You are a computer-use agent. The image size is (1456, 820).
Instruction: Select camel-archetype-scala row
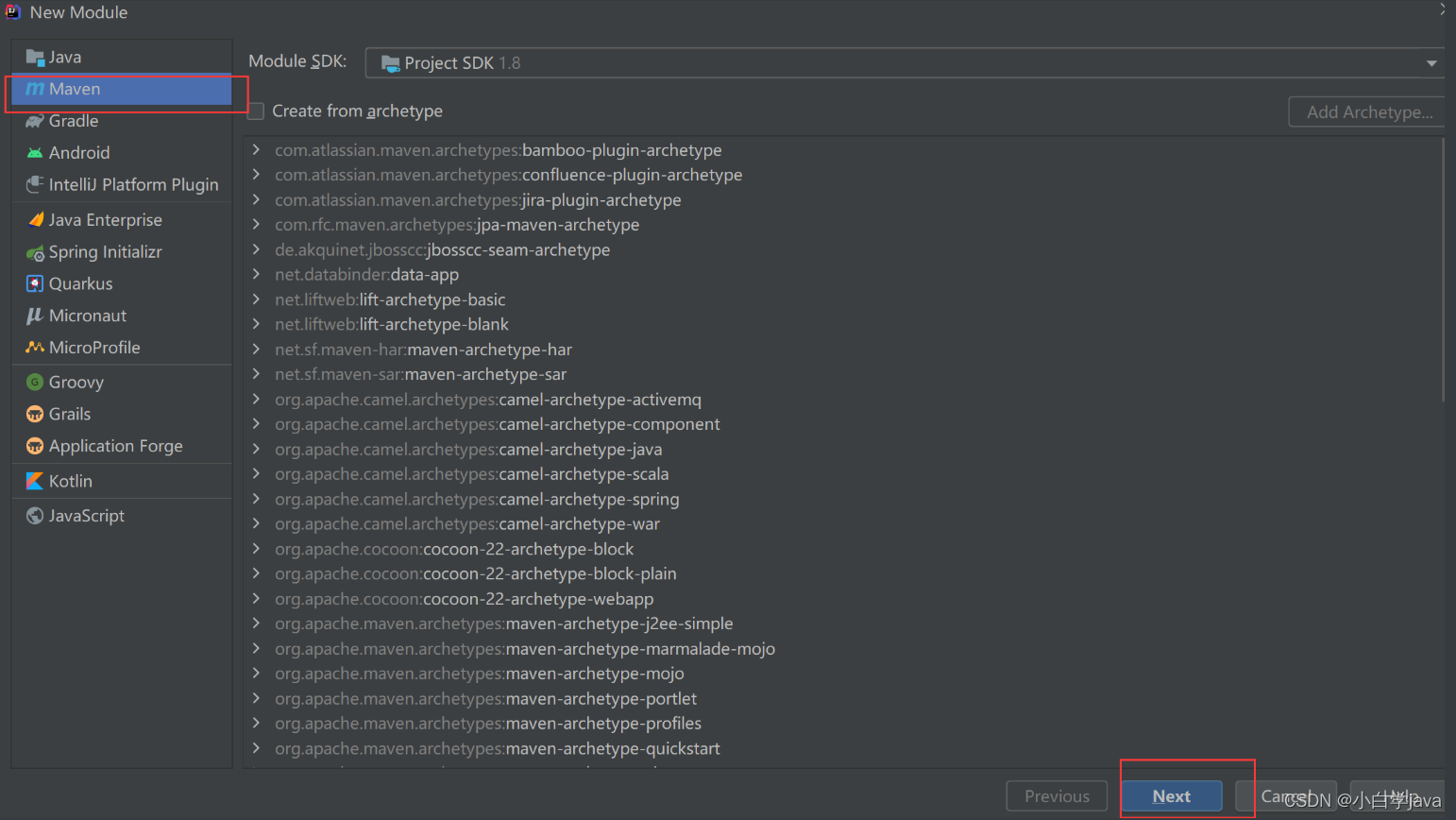tap(843, 474)
